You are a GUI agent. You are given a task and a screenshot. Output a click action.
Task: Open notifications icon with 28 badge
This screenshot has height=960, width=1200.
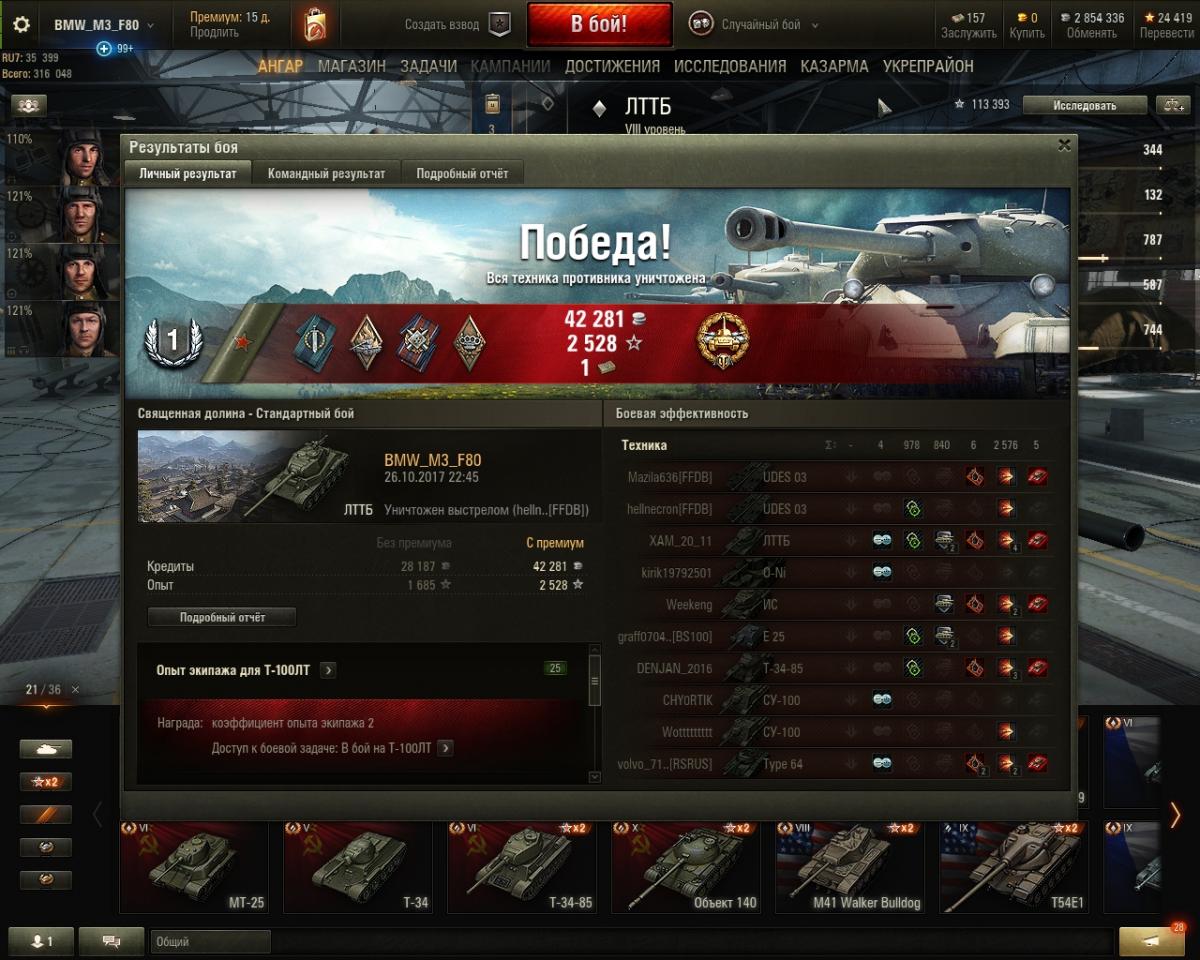pyautogui.click(x=1152, y=941)
